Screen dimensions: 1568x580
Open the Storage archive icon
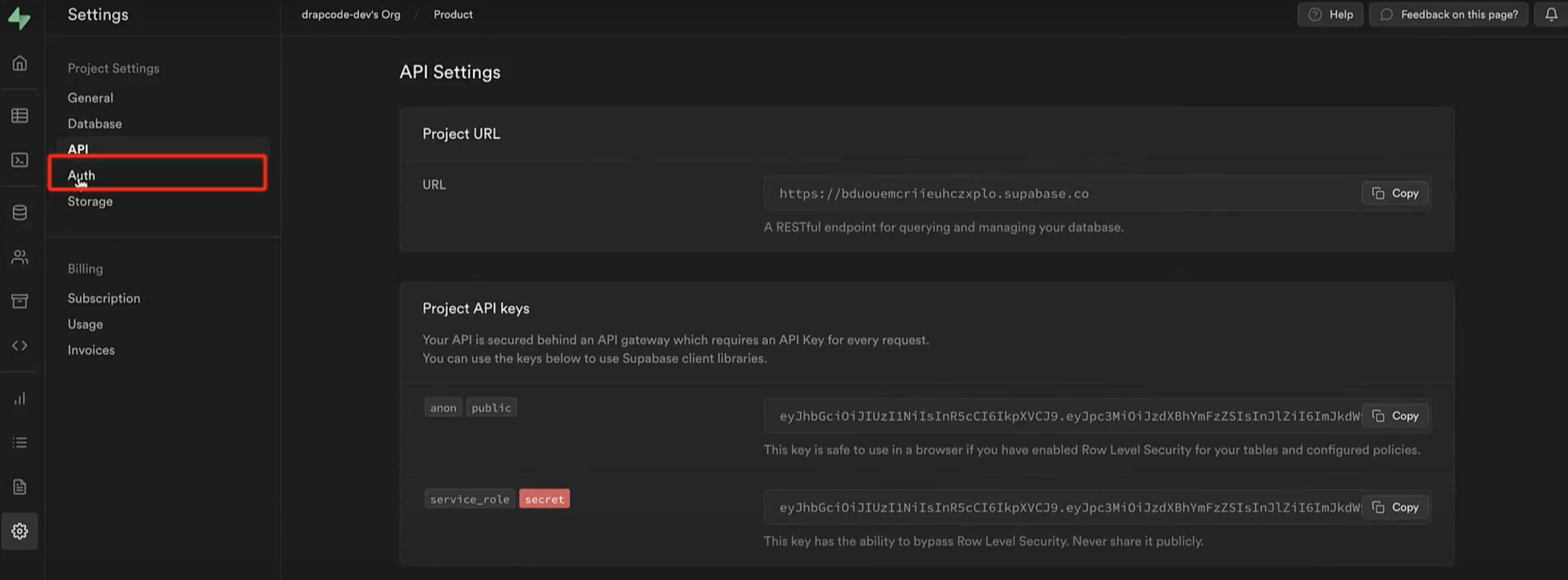(19, 301)
